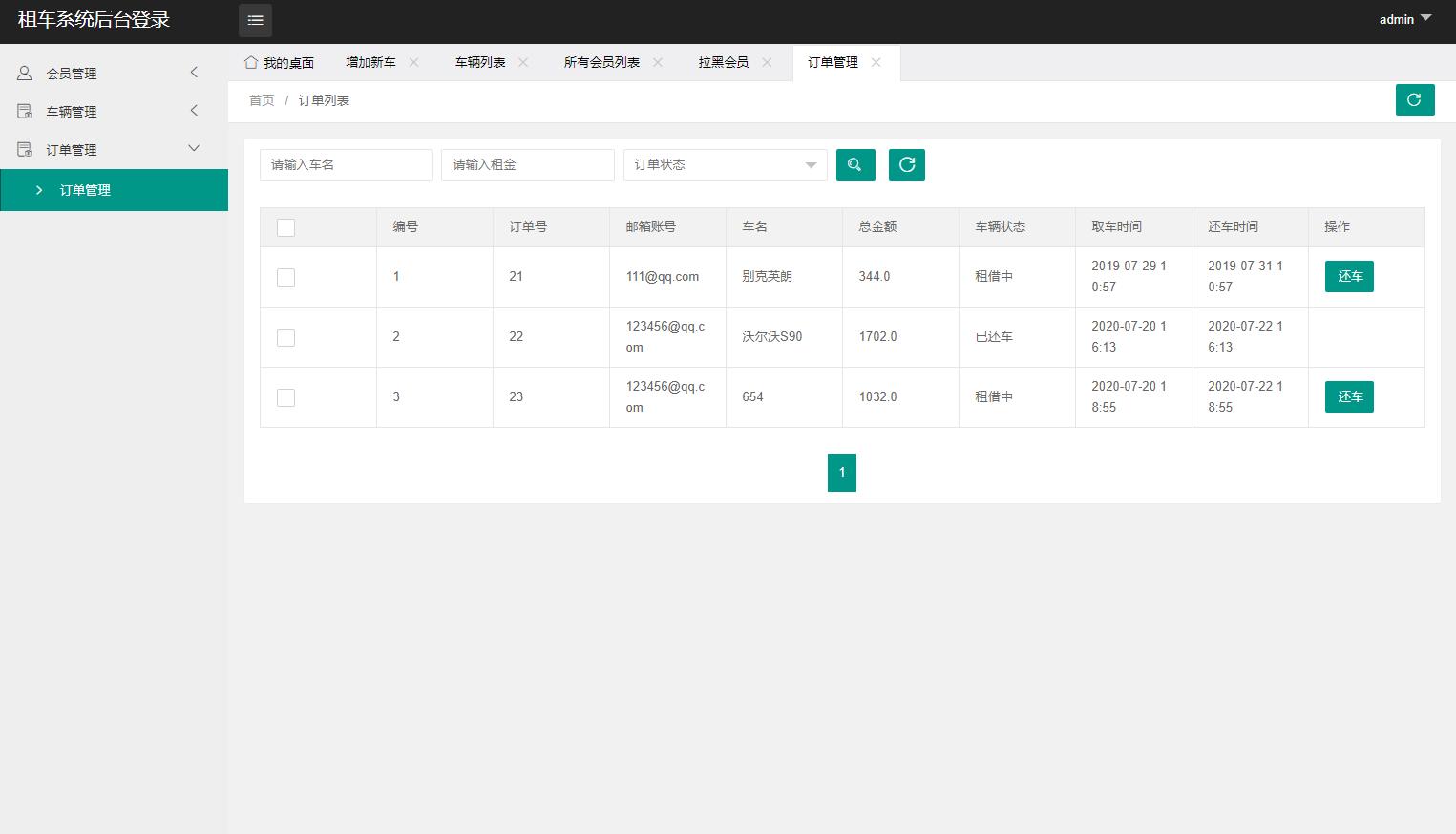Check the checkbox for order 21
The height and width of the screenshot is (834, 1456).
click(285, 277)
